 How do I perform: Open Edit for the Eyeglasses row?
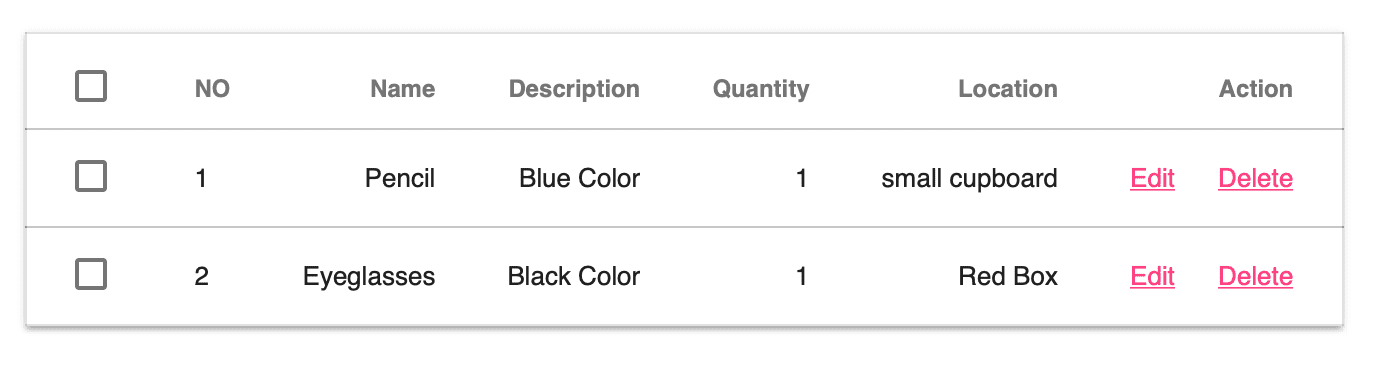pyautogui.click(x=1152, y=276)
